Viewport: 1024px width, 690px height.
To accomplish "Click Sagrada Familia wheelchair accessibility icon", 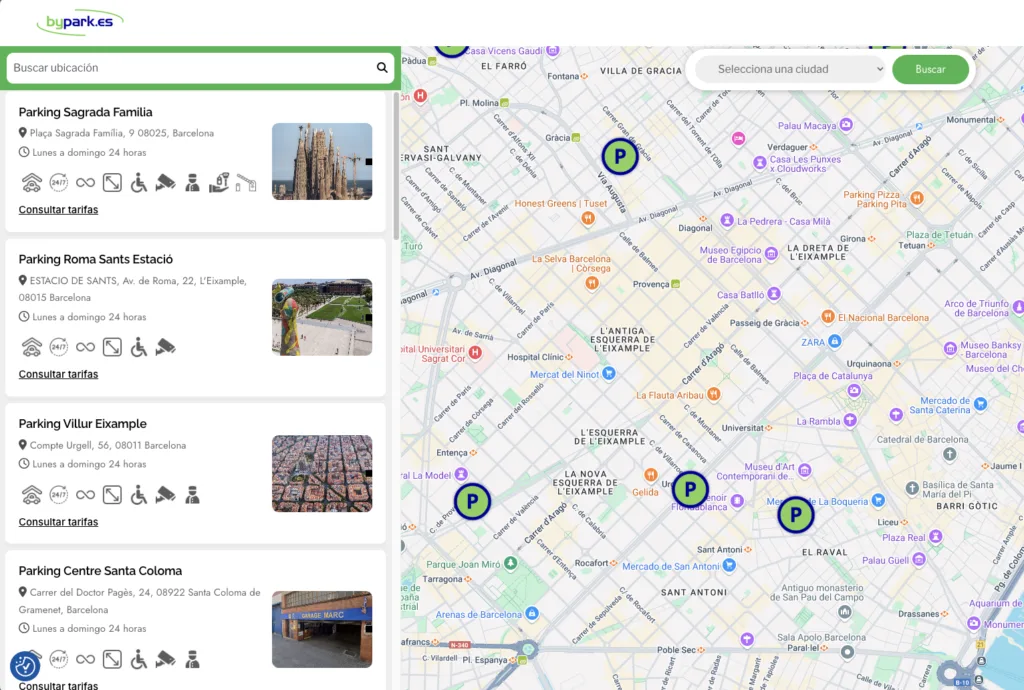I will [138, 183].
